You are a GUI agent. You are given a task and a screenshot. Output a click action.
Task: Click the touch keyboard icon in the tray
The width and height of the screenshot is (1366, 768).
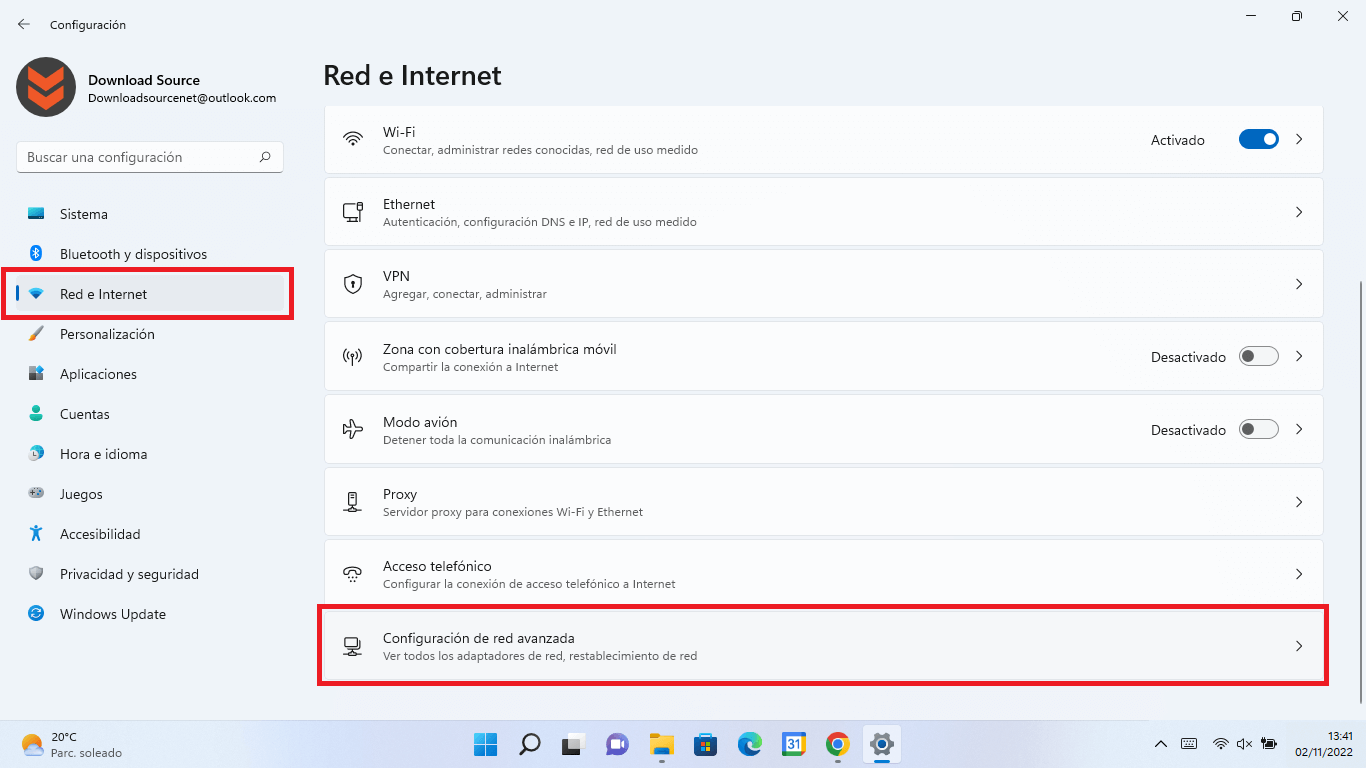pos(1189,744)
